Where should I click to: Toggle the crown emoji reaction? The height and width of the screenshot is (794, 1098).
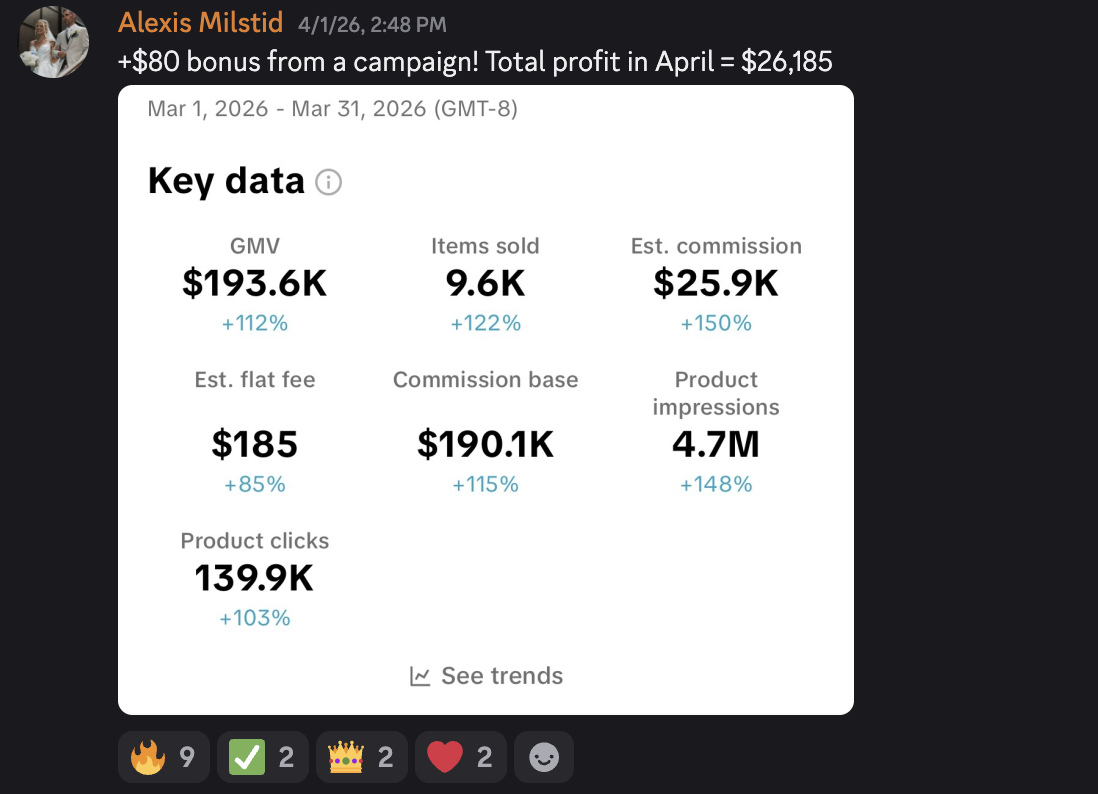[x=361, y=757]
